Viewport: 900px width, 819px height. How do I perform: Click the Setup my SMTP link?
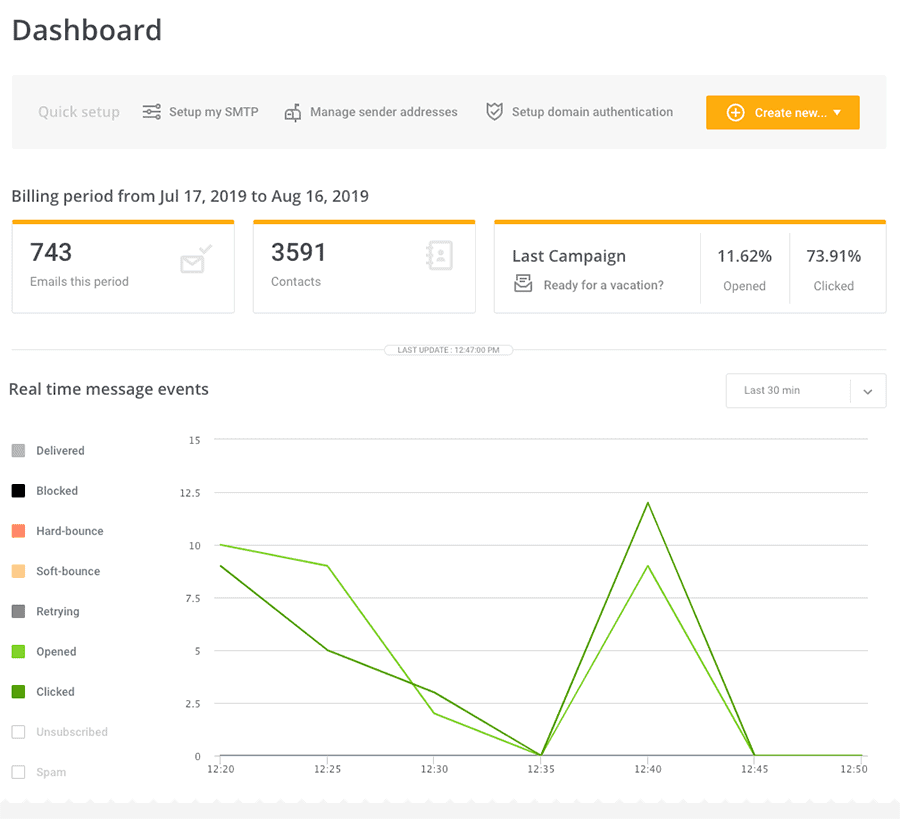(213, 112)
